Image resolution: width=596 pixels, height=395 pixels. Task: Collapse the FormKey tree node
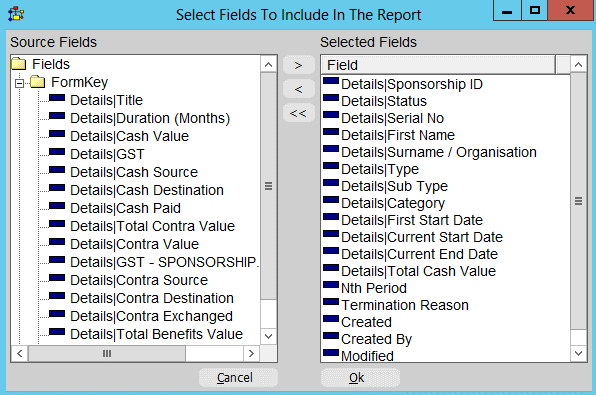tap(19, 83)
